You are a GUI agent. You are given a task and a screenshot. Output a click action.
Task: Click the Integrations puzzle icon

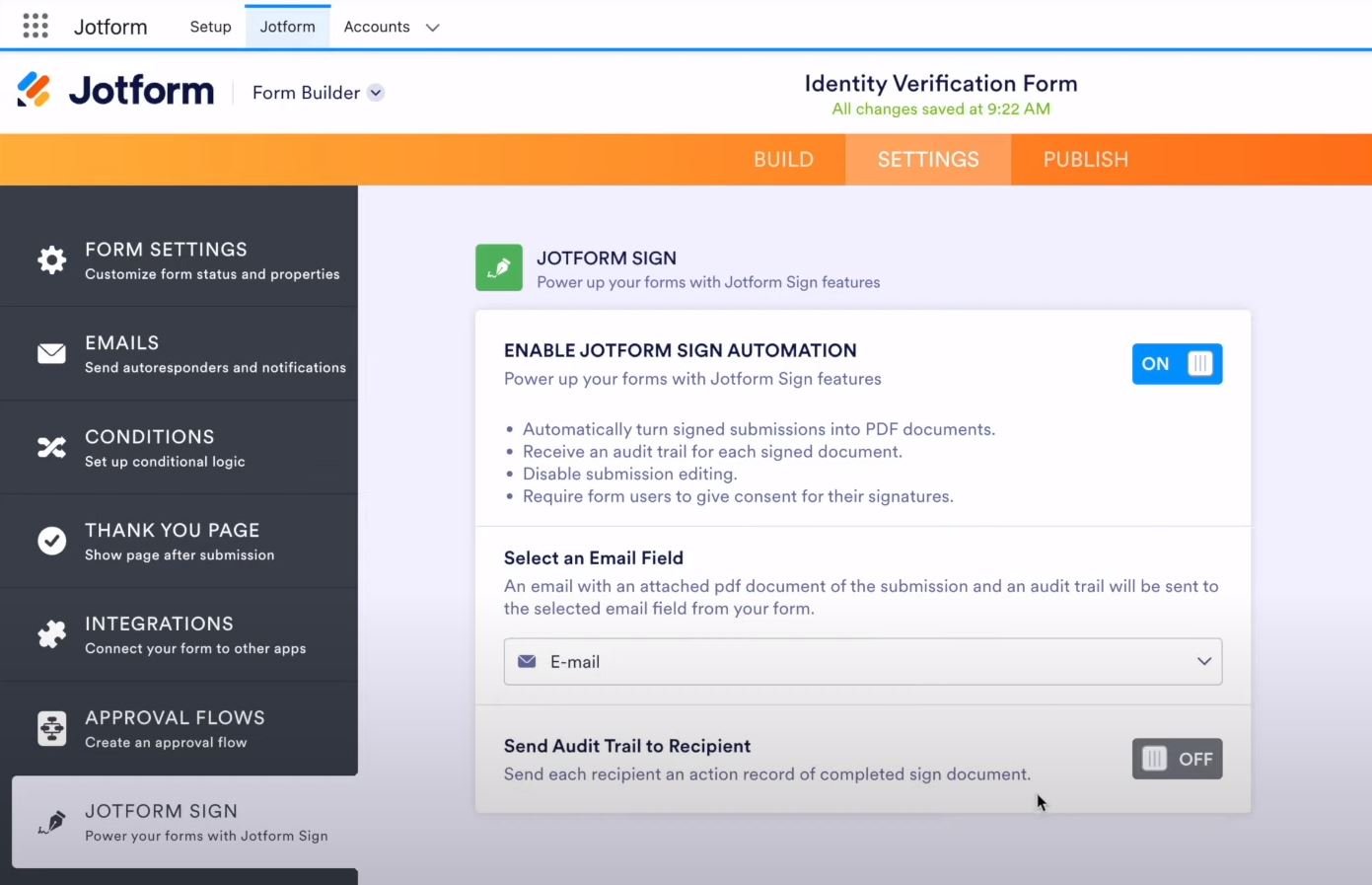coord(51,634)
